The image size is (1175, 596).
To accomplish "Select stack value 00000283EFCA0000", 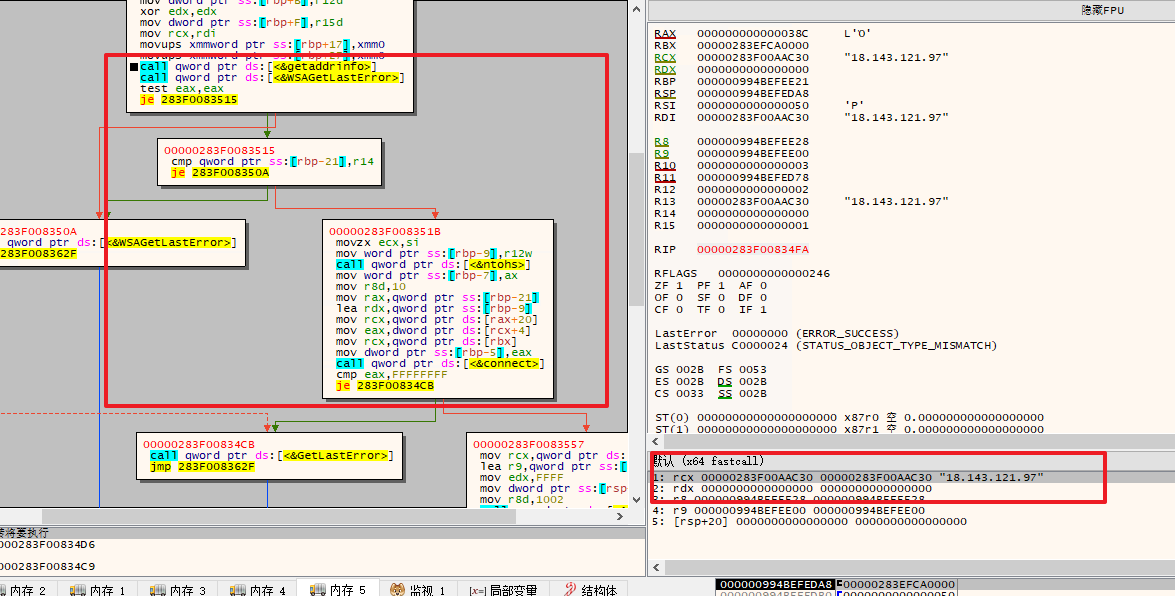I will click(x=898, y=584).
